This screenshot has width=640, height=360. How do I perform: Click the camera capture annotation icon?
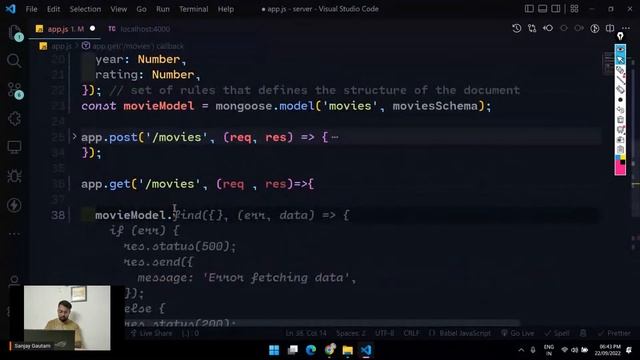coord(620,140)
